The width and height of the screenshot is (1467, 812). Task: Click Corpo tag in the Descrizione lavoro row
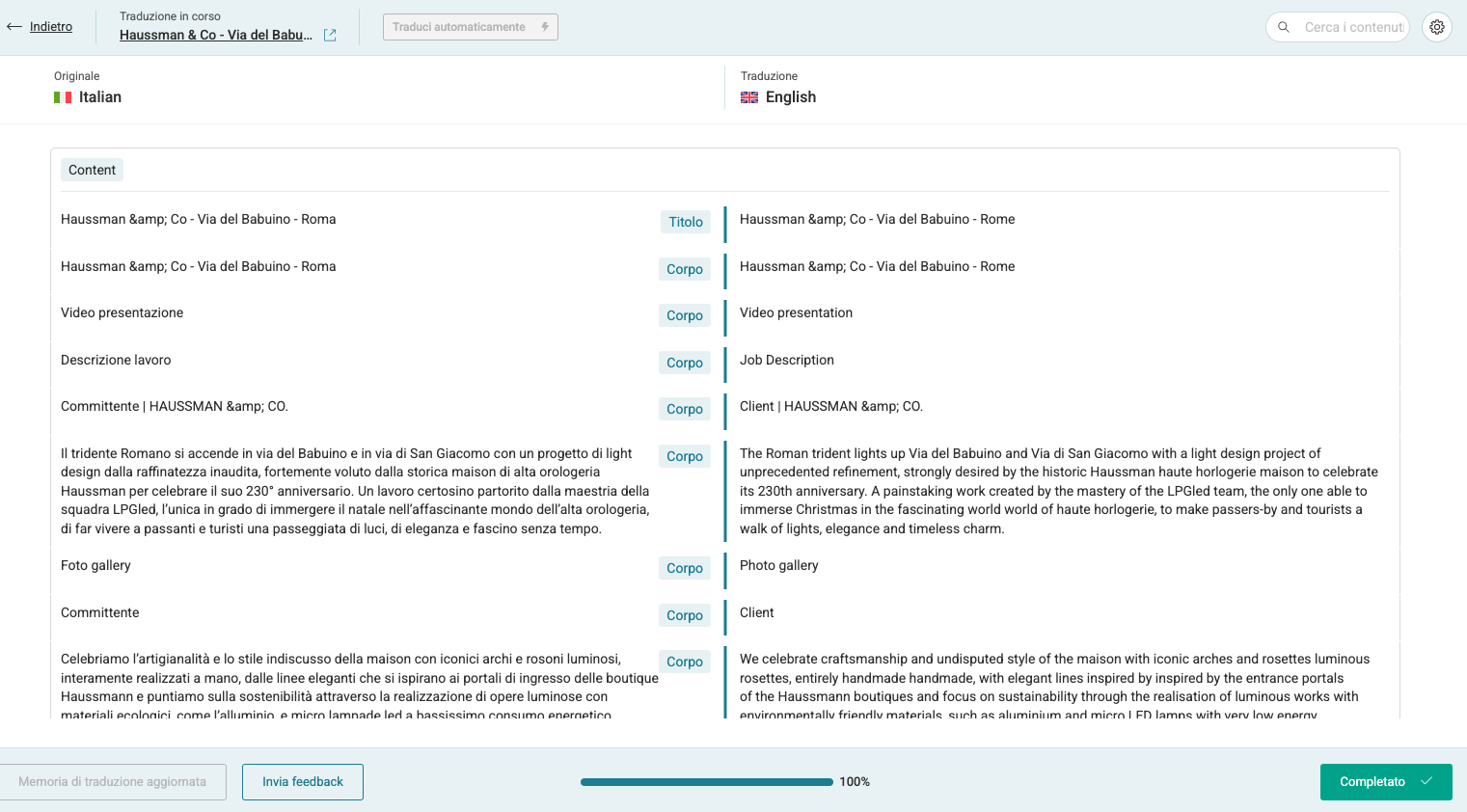[685, 363]
